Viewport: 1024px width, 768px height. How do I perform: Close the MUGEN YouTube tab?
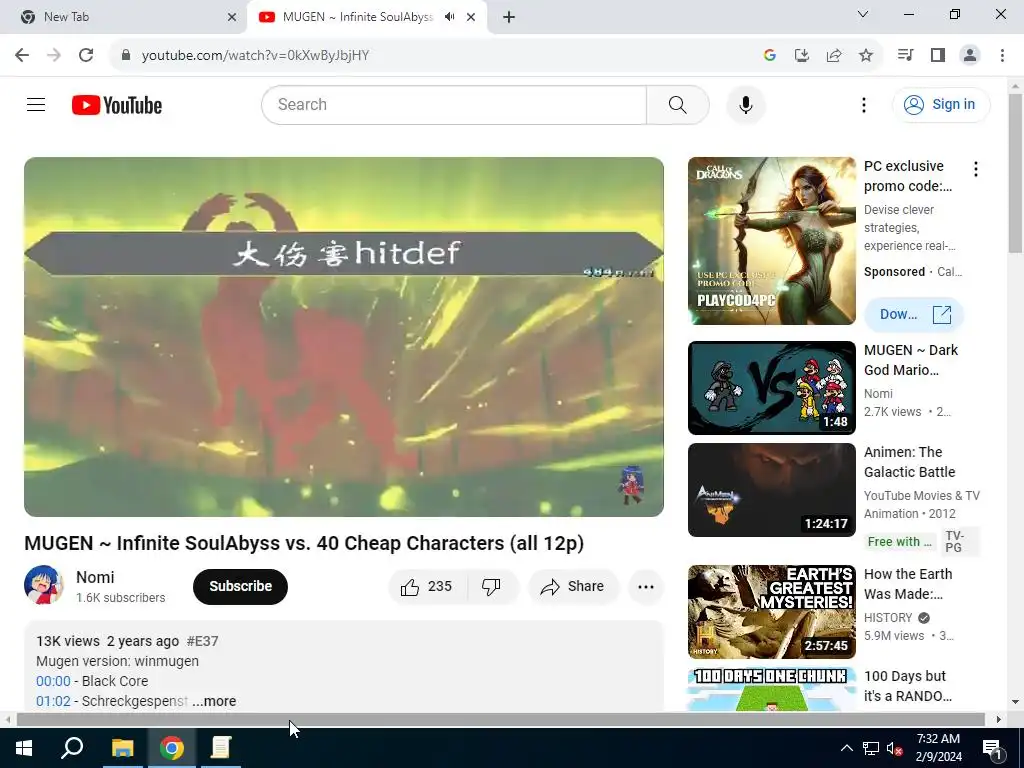pos(471,17)
